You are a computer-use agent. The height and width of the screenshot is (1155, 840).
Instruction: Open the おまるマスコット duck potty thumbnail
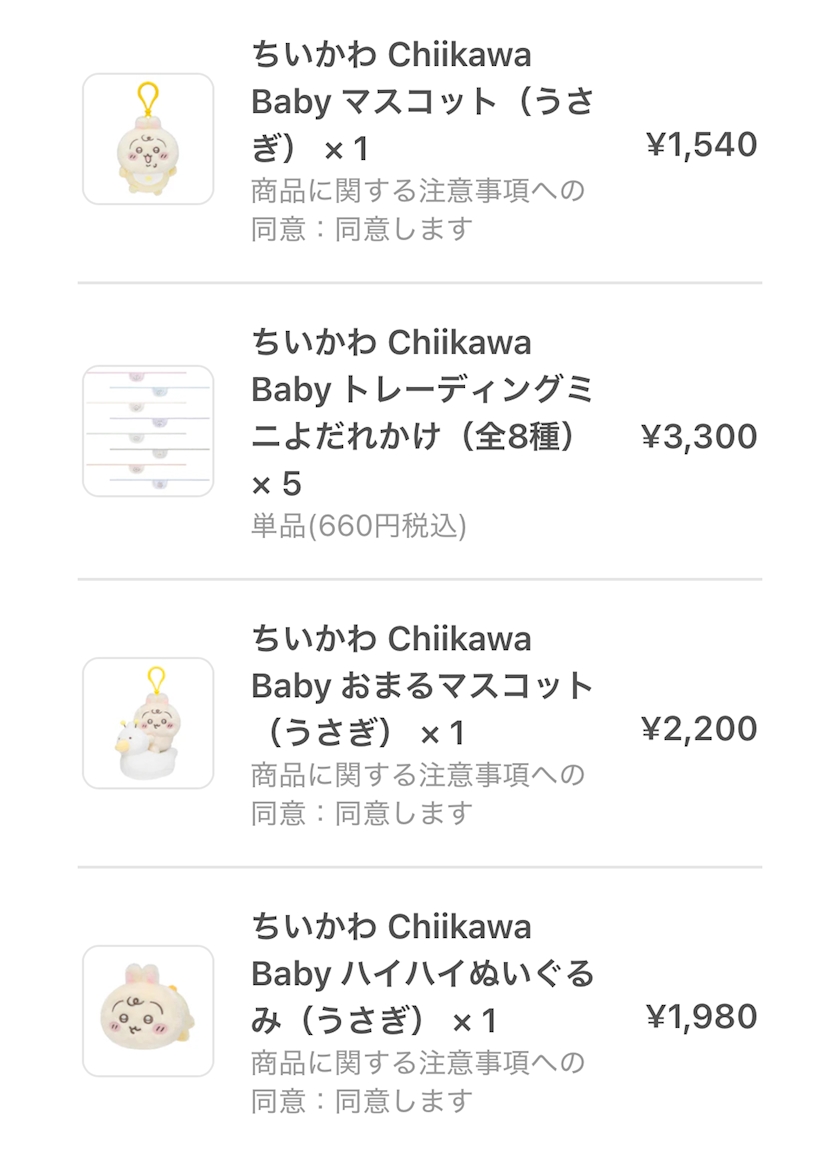click(x=148, y=723)
